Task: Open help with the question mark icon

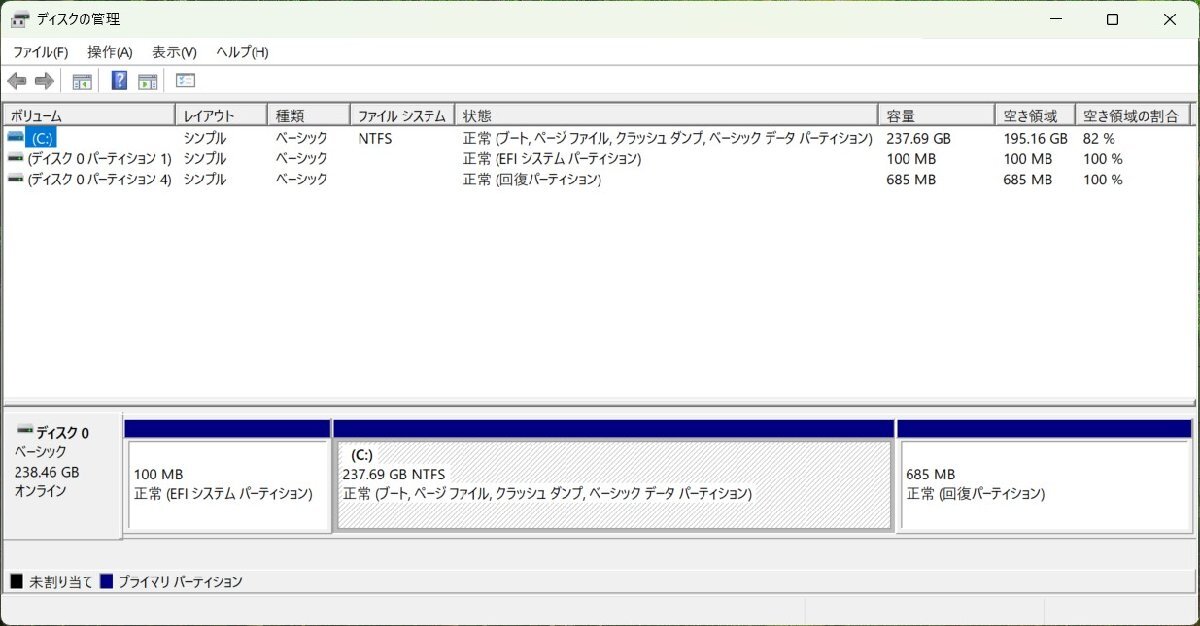Action: click(x=118, y=81)
